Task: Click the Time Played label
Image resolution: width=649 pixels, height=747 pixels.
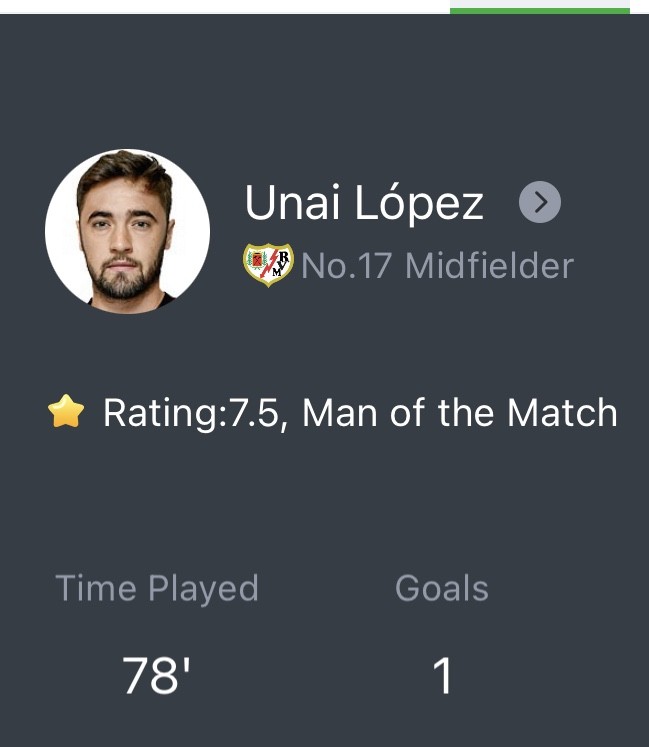Action: click(x=157, y=588)
